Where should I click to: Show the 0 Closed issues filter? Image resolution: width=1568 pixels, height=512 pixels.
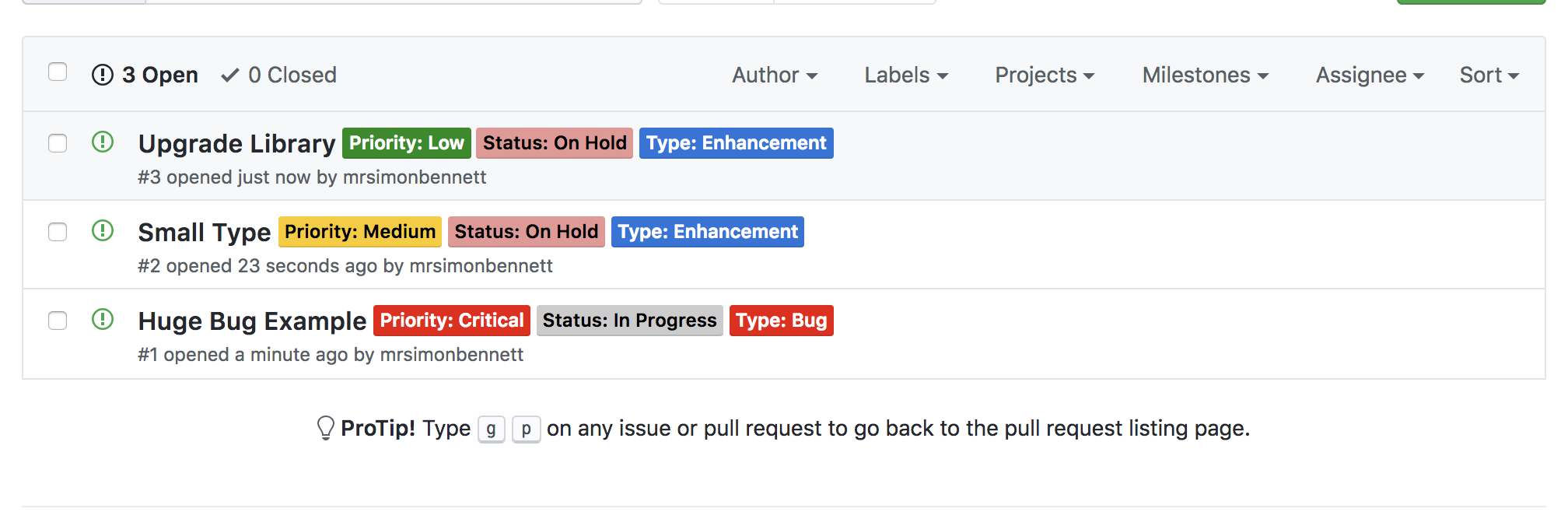279,75
